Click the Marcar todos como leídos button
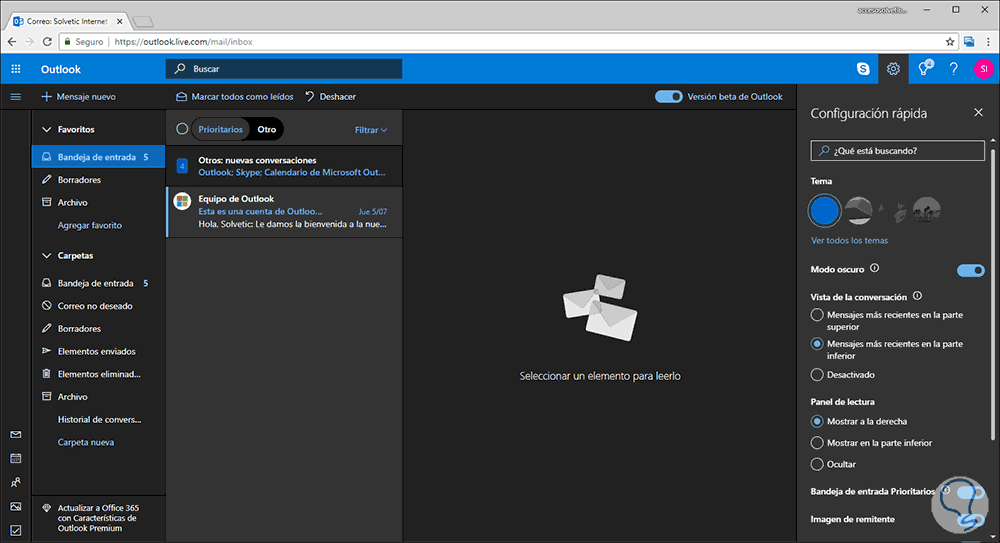 pyautogui.click(x=235, y=96)
